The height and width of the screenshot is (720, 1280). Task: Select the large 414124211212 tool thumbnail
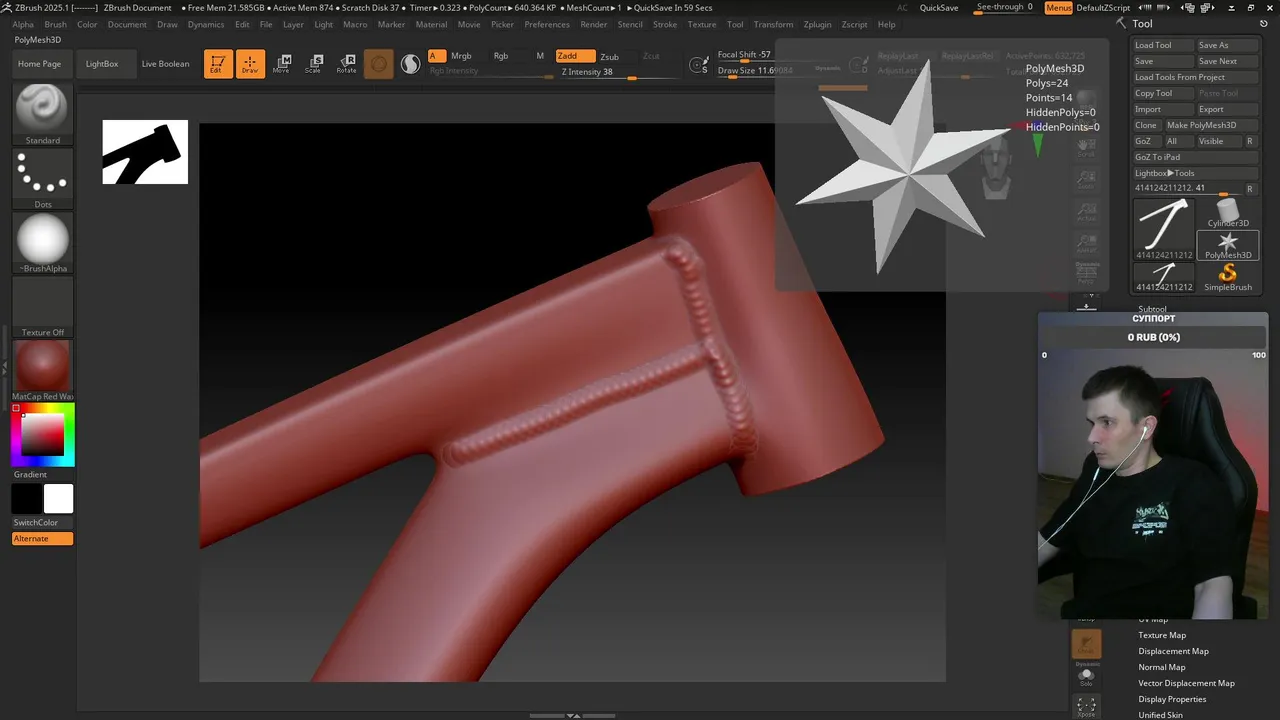point(1164,229)
